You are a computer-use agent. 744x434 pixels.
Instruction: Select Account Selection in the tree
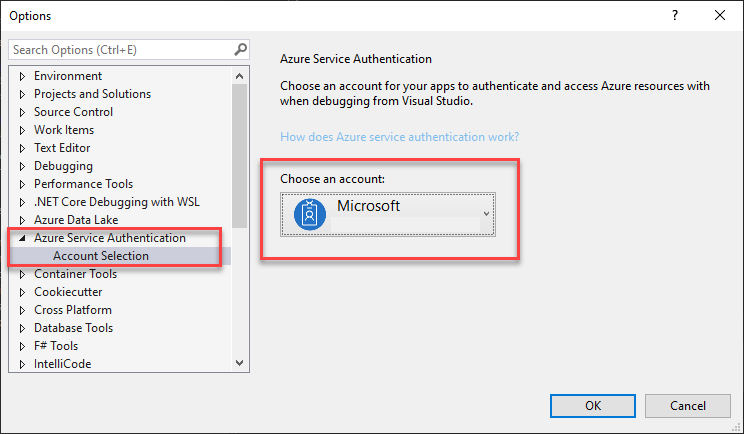pos(101,256)
